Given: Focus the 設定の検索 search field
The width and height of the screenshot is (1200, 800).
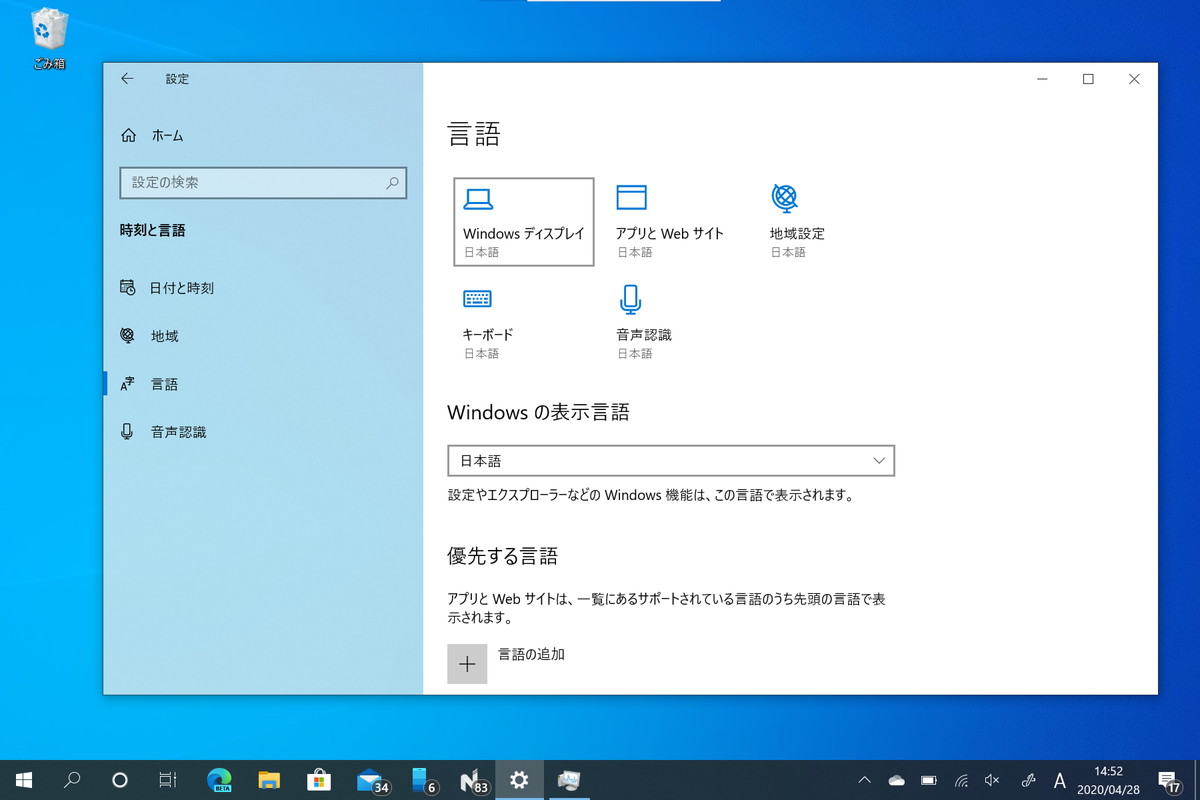Looking at the screenshot, I should (x=263, y=183).
